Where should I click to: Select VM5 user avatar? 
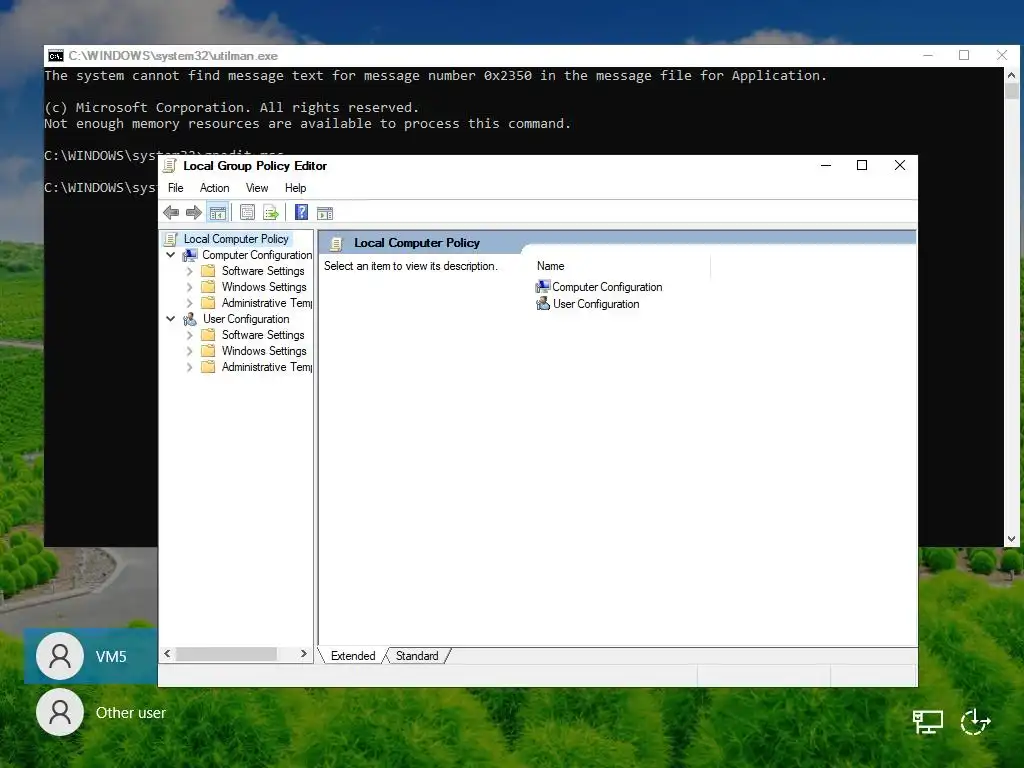pyautogui.click(x=59, y=656)
